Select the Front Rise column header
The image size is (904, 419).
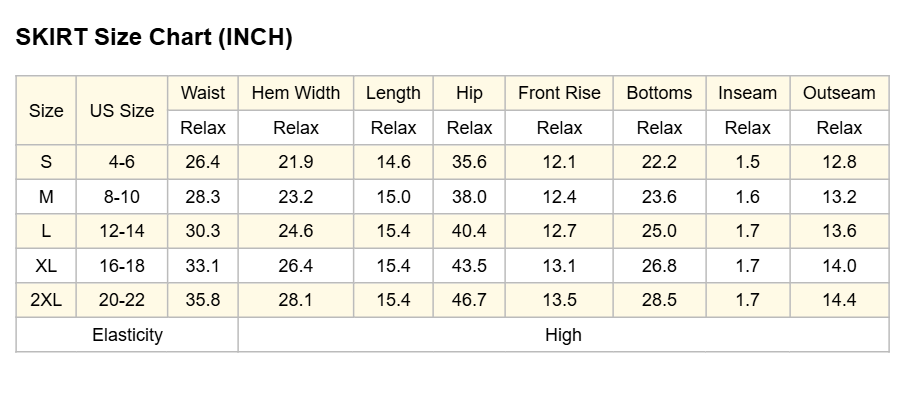point(559,93)
